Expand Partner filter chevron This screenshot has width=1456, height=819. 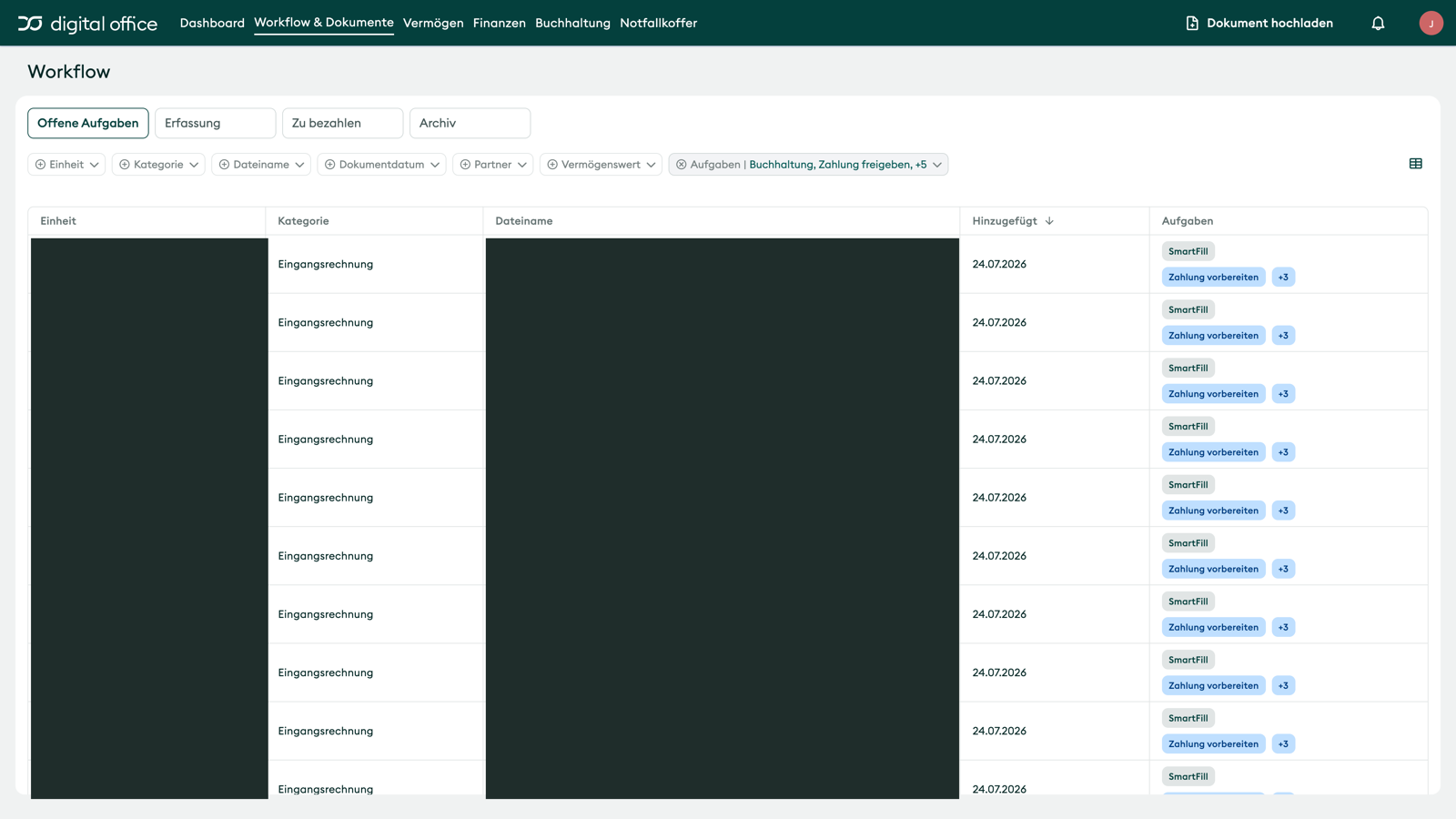pos(522,165)
